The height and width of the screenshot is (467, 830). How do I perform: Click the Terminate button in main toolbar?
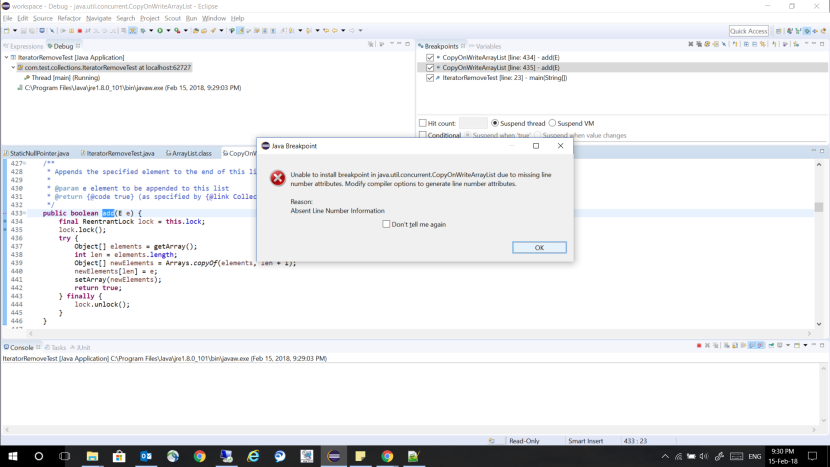point(80,31)
